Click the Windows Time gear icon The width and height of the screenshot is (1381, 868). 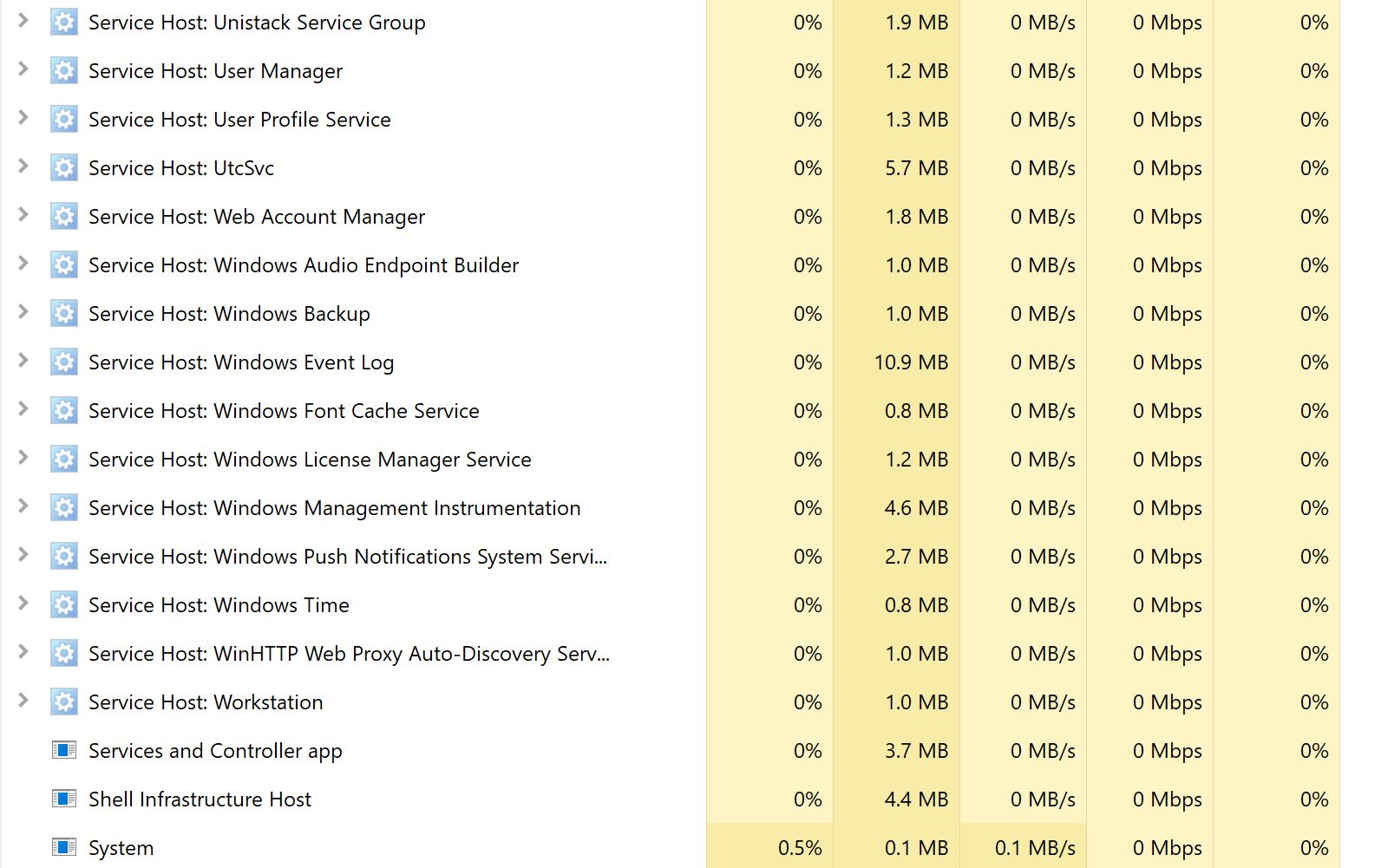[63, 604]
